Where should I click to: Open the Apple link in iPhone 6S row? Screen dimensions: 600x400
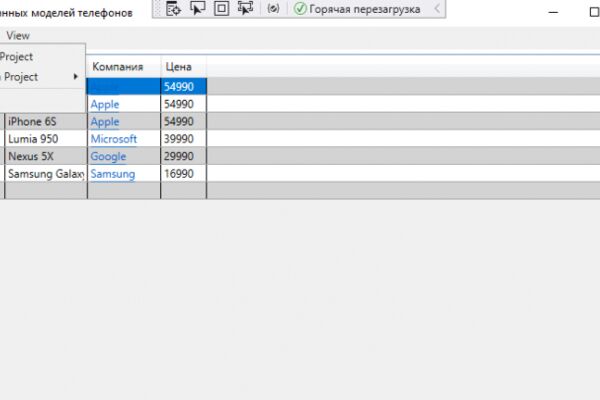(105, 122)
